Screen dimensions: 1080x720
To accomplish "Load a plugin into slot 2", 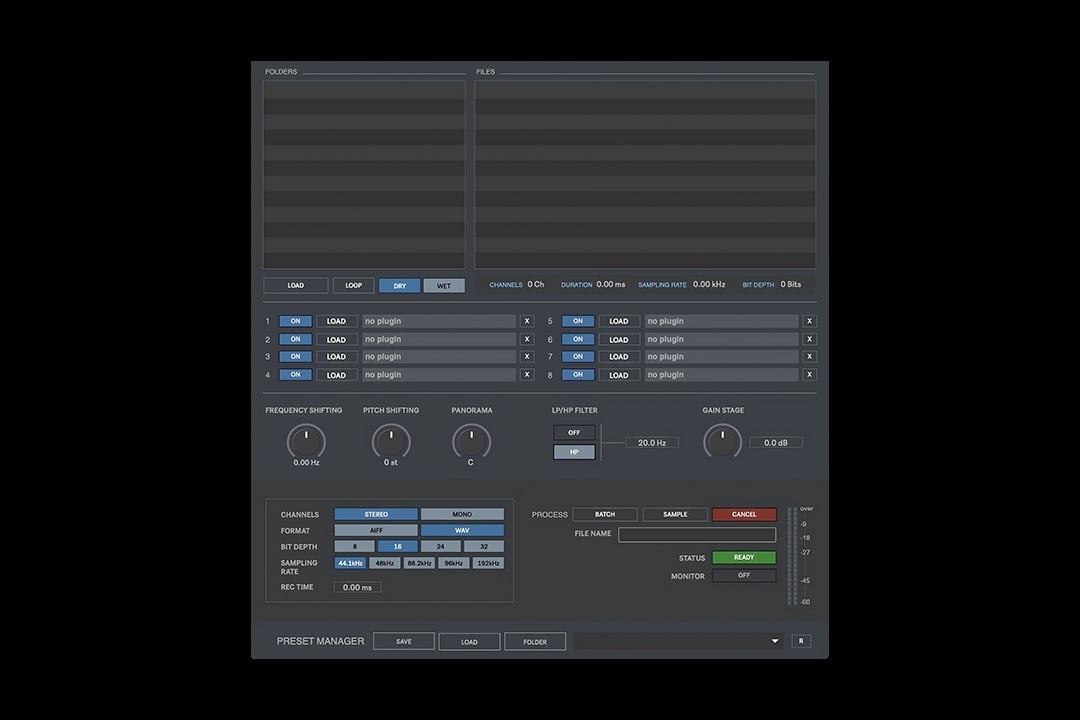I will 336,339.
